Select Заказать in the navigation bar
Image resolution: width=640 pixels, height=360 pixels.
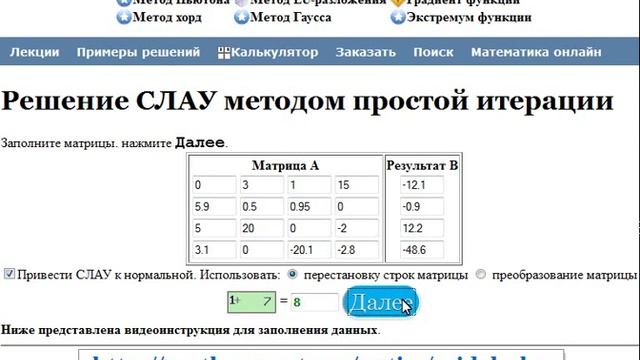[x=366, y=52]
